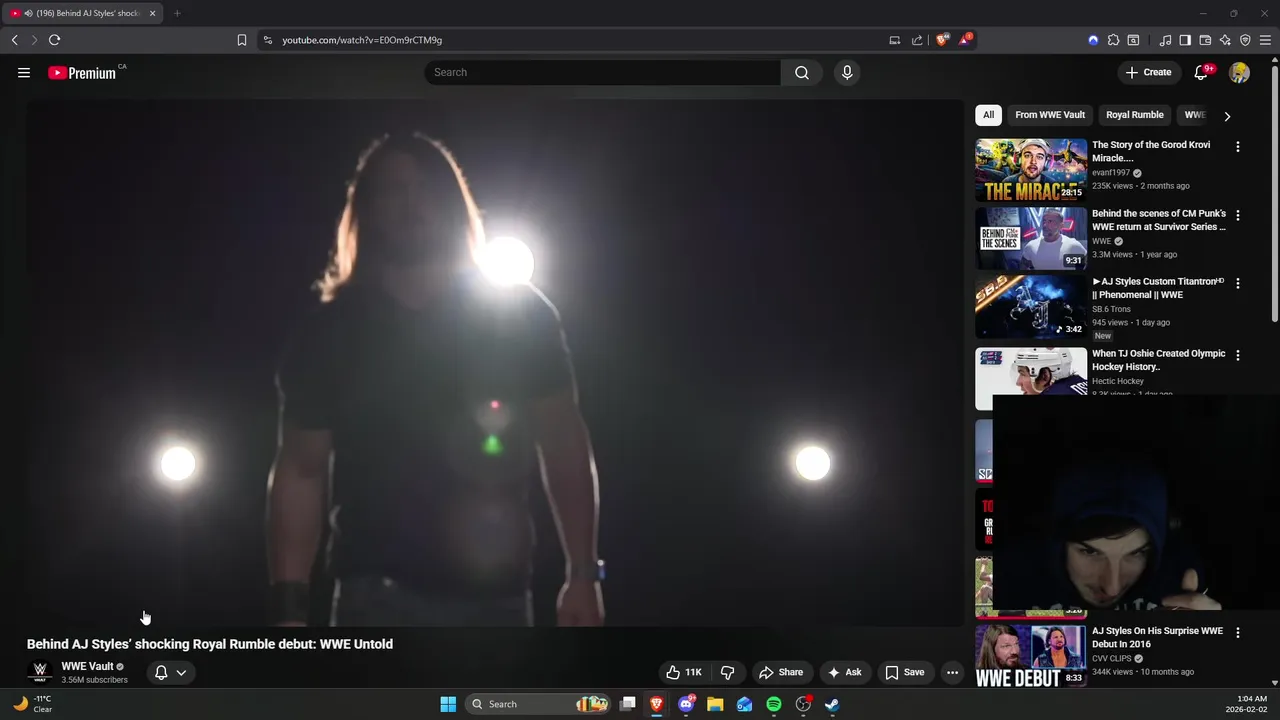Open the WWE Vault channel avatar
Screen dimensions: 1280x720
tap(40, 672)
